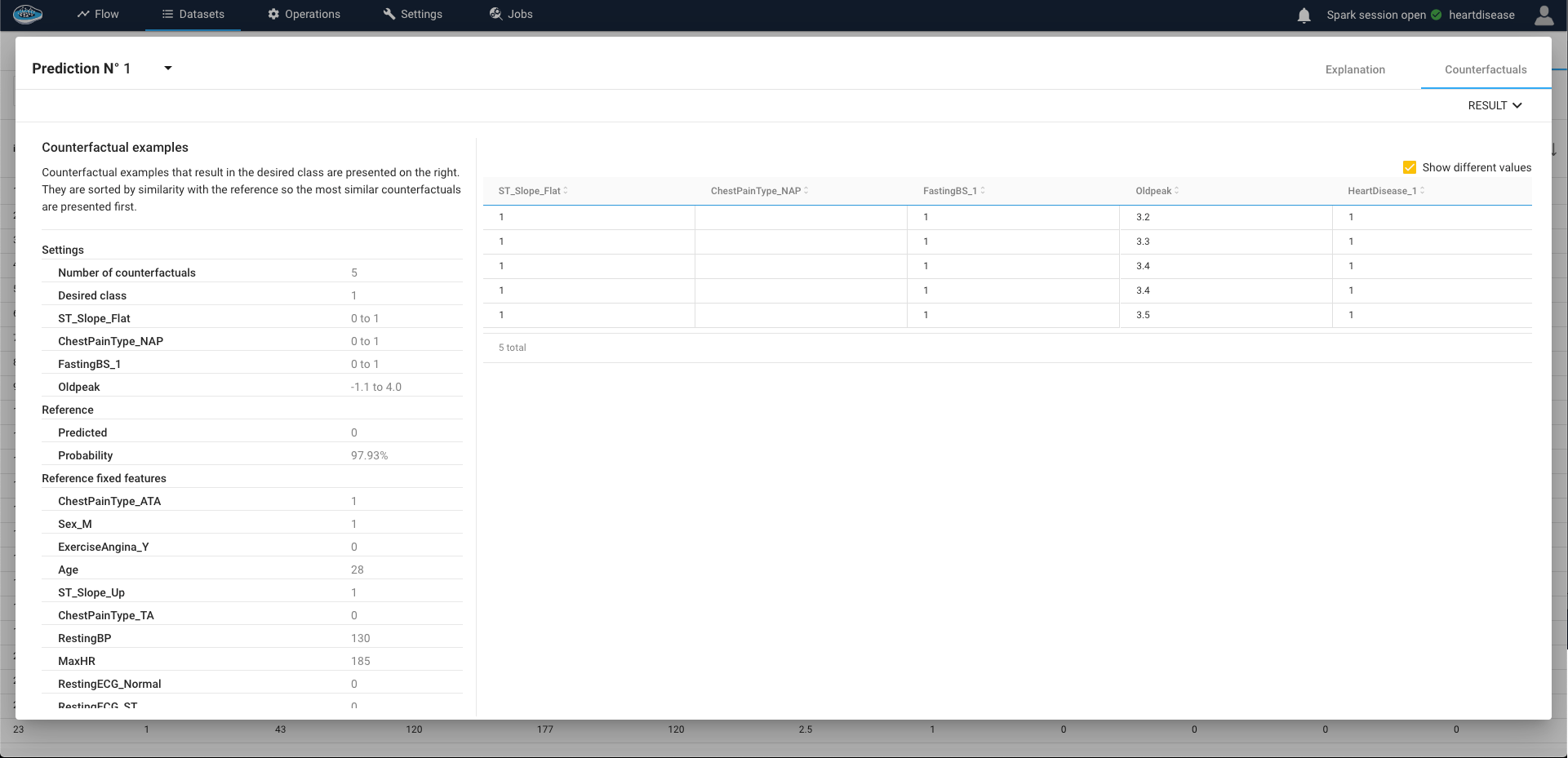The image size is (1568, 758).
Task: Sort by Oldpeak column arrows
Action: click(1176, 191)
